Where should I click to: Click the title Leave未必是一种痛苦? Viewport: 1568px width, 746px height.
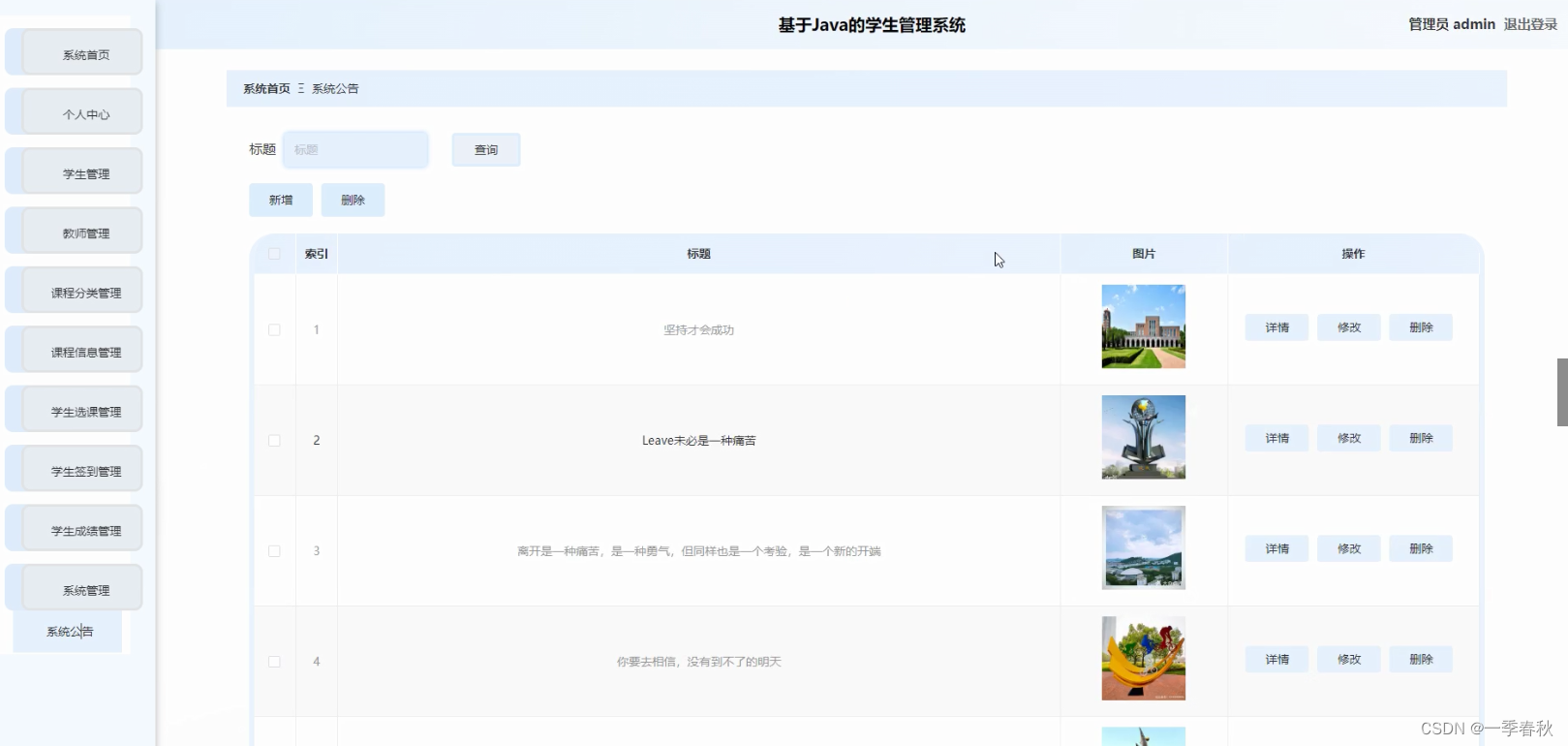tap(698, 440)
